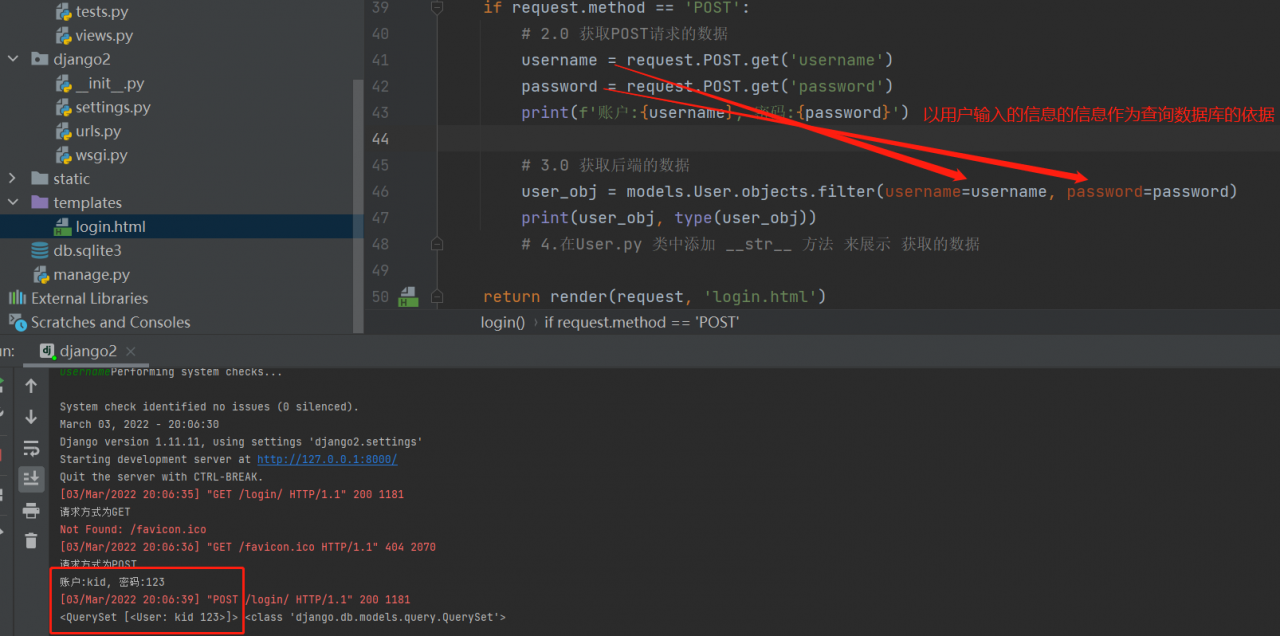Image resolution: width=1280 pixels, height=636 pixels.
Task: Switch to the django2 run tab
Action: (88, 351)
